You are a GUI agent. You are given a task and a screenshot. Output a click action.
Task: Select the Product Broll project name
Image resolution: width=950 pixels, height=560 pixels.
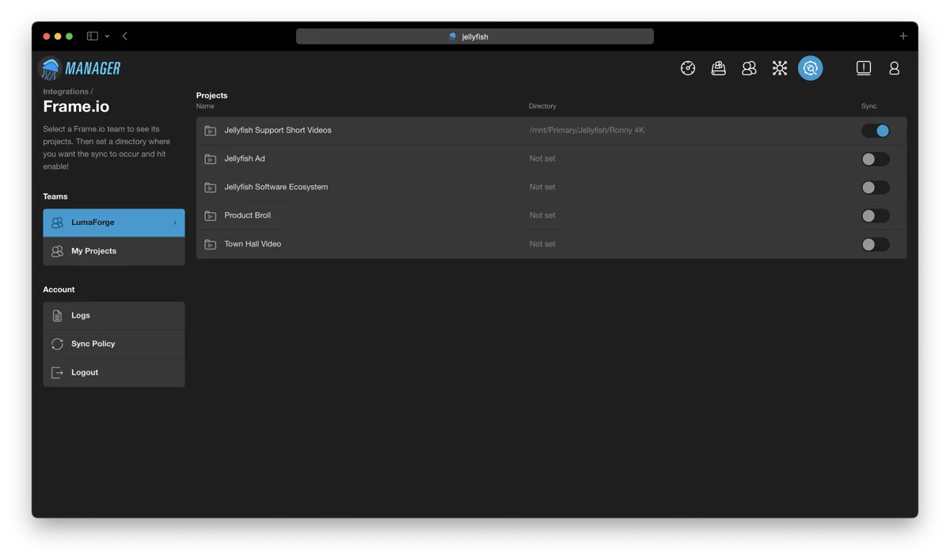(248, 215)
